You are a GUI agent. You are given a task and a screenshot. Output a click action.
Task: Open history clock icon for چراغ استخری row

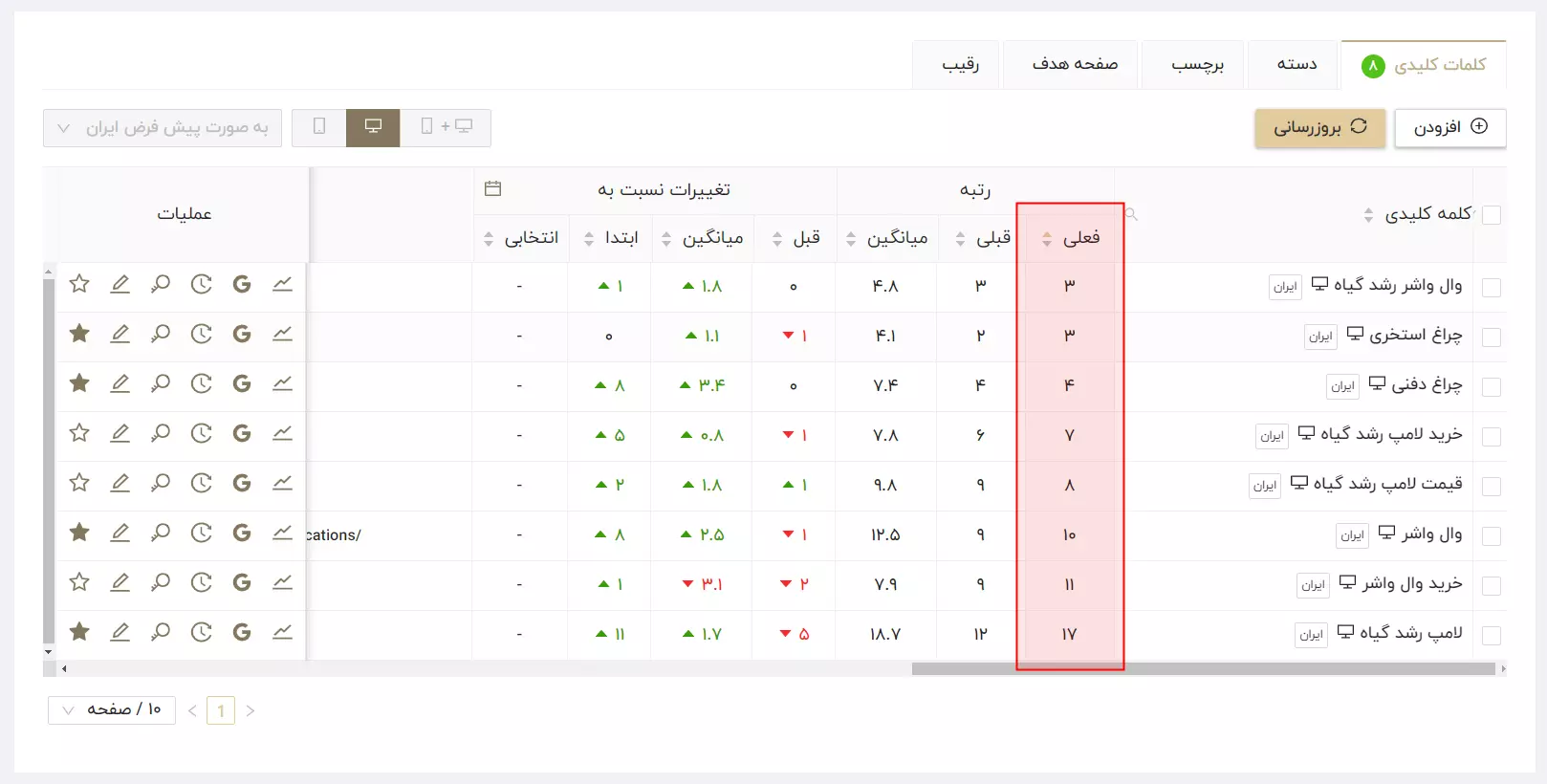(x=201, y=334)
